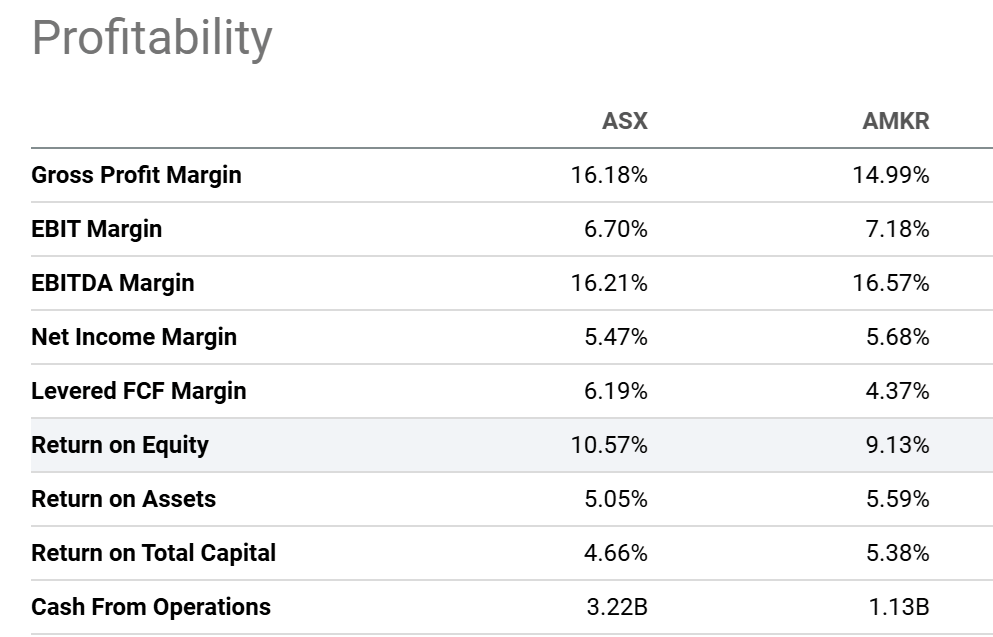Click ASX gross profit margin value 16.18%
This screenshot has height=637, width=993.
tap(609, 175)
